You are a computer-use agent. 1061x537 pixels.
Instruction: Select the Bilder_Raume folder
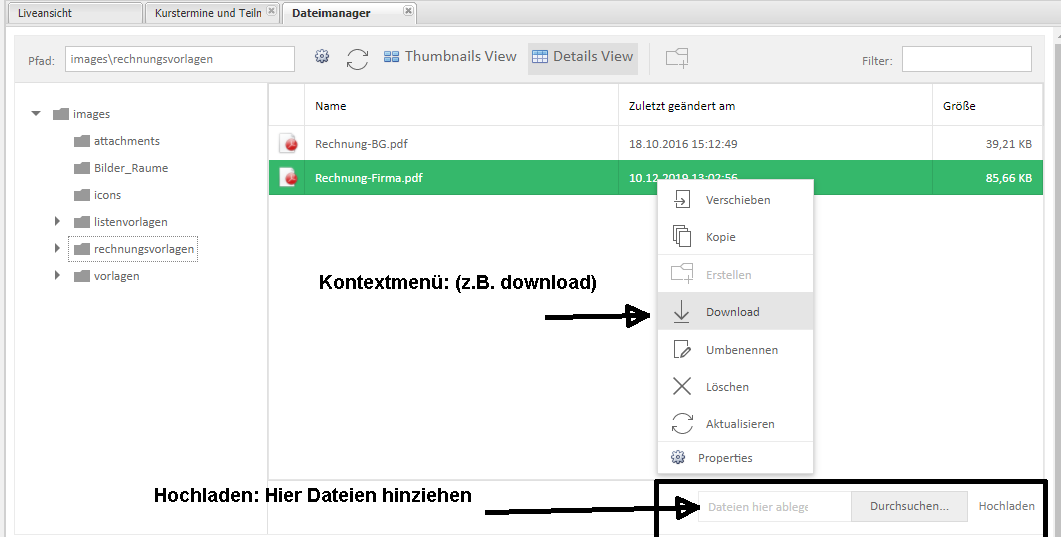coord(130,168)
